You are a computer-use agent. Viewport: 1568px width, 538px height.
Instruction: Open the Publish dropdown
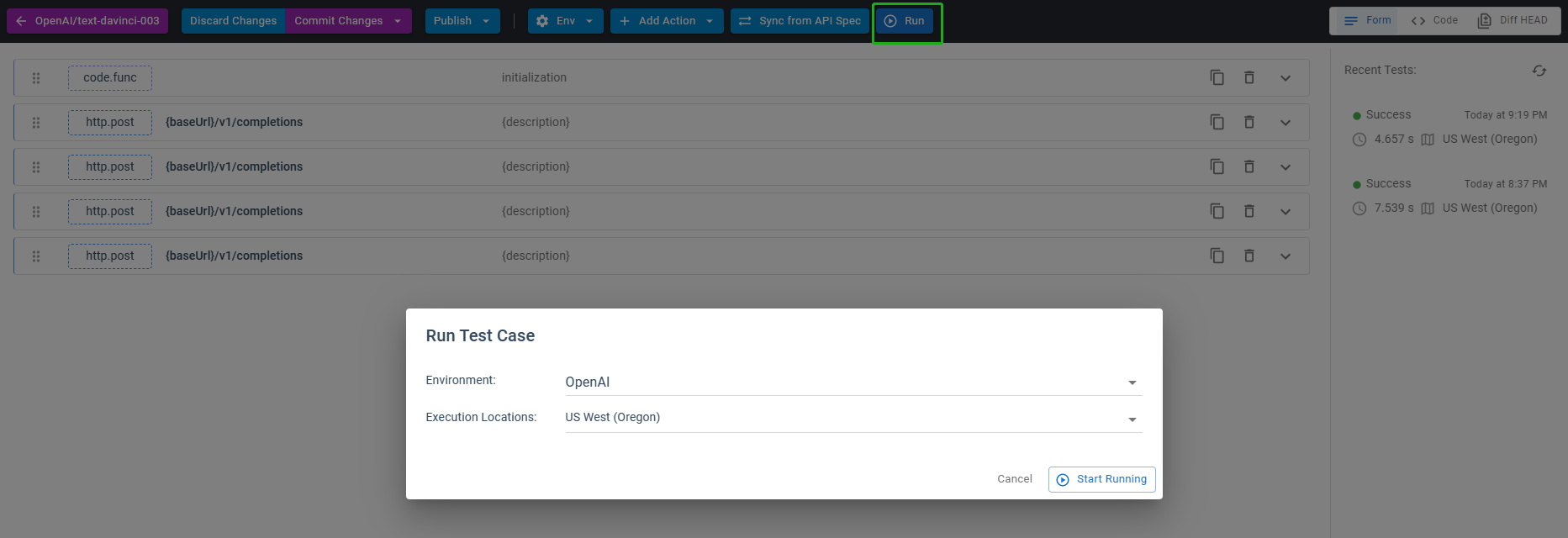click(462, 21)
